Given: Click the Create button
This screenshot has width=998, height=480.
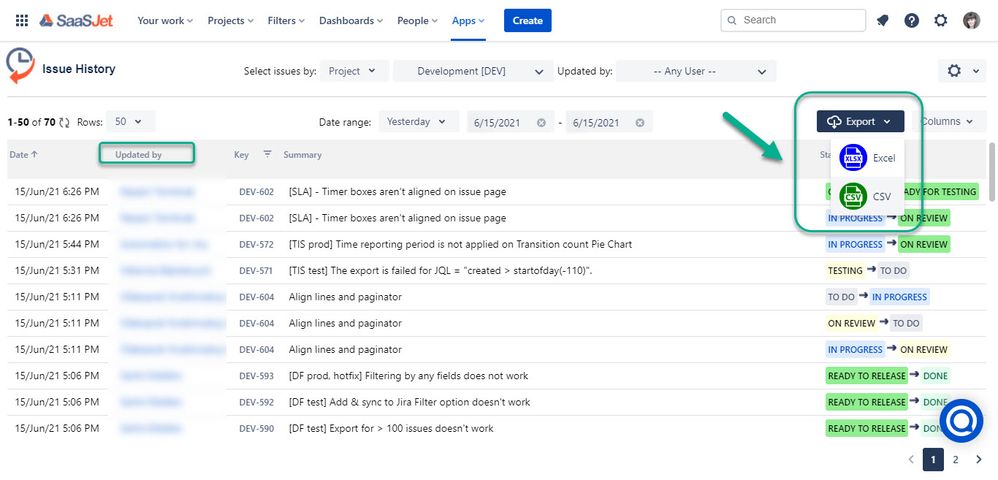Looking at the screenshot, I should pos(528,20).
